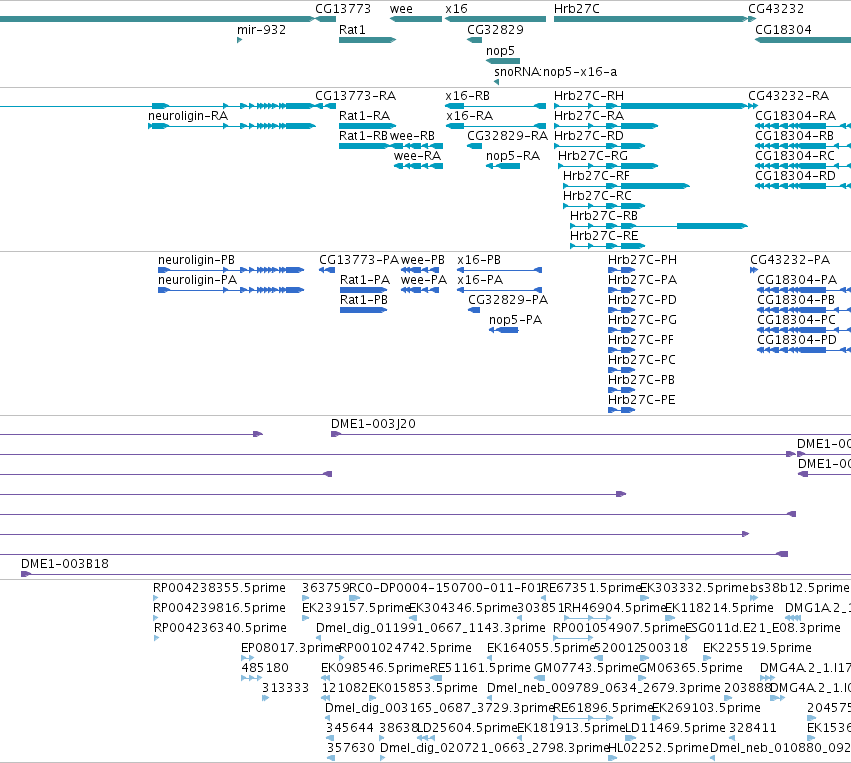Click the Rat1-RA transcript label
The image size is (851, 763).
click(x=364, y=116)
